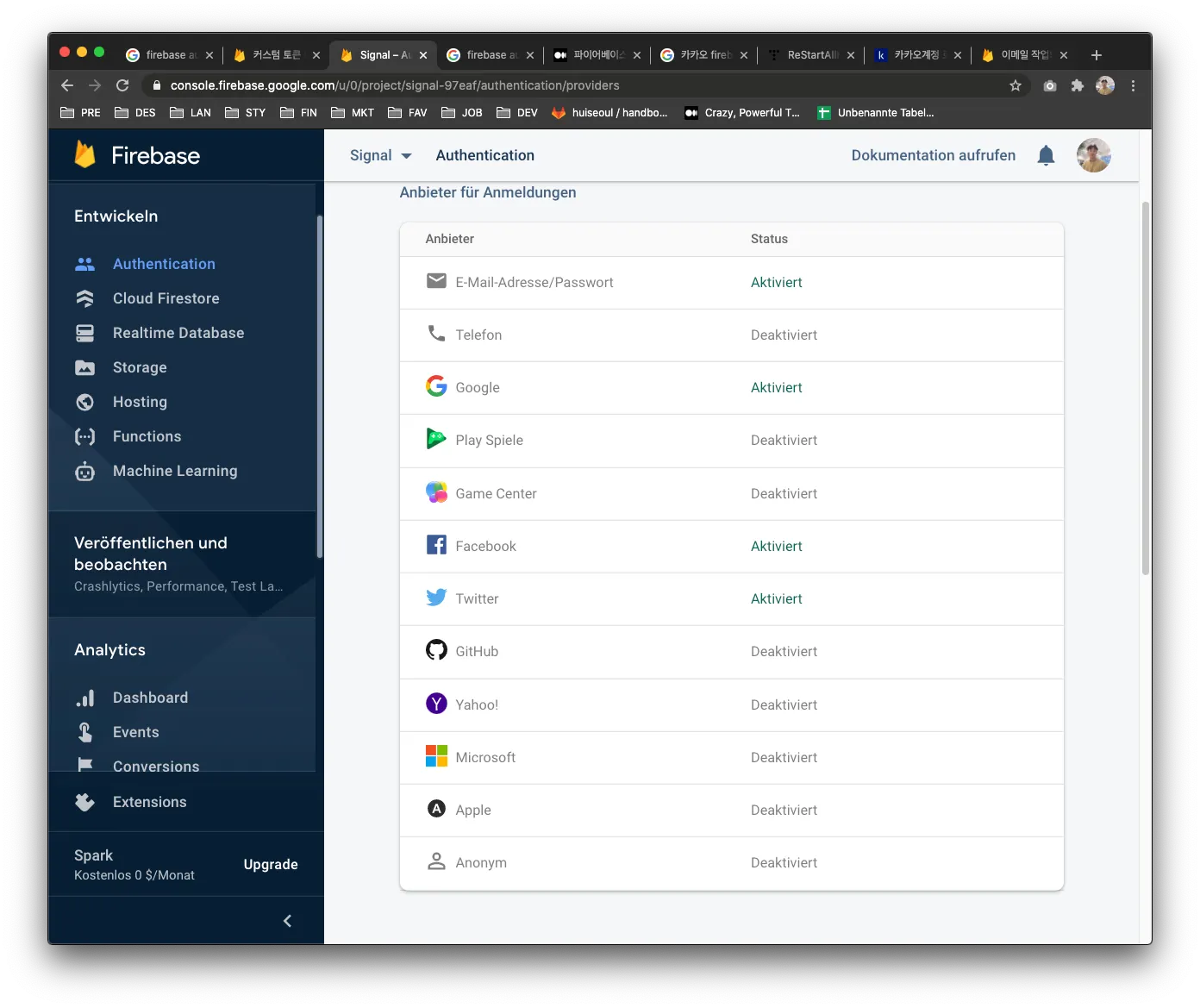The height and width of the screenshot is (1008, 1200).
Task: Open the Unbenannte Tabelle bookmark
Action: coord(876,113)
